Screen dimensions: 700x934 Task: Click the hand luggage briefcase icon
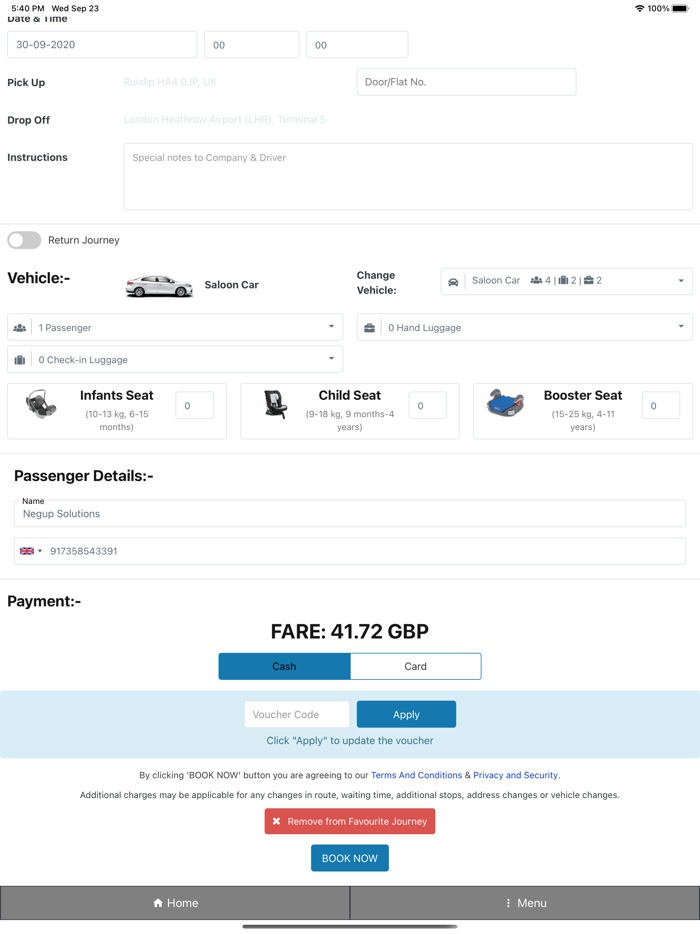pyautogui.click(x=370, y=328)
